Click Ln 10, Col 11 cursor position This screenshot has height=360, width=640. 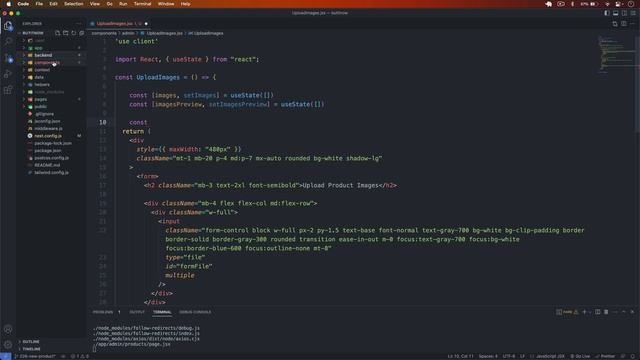pos(460,356)
